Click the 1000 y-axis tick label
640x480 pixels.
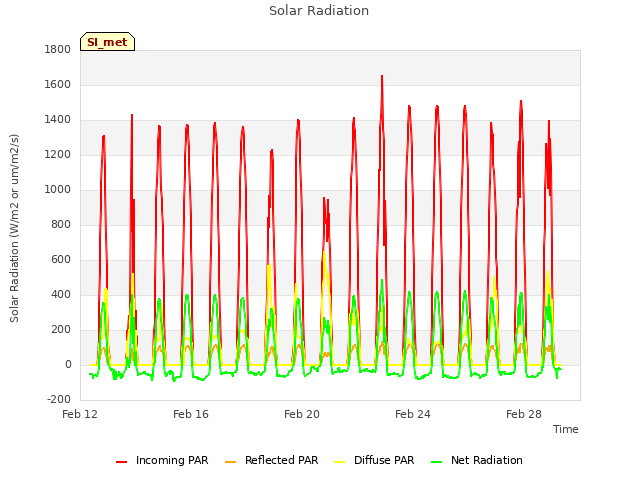tap(58, 190)
